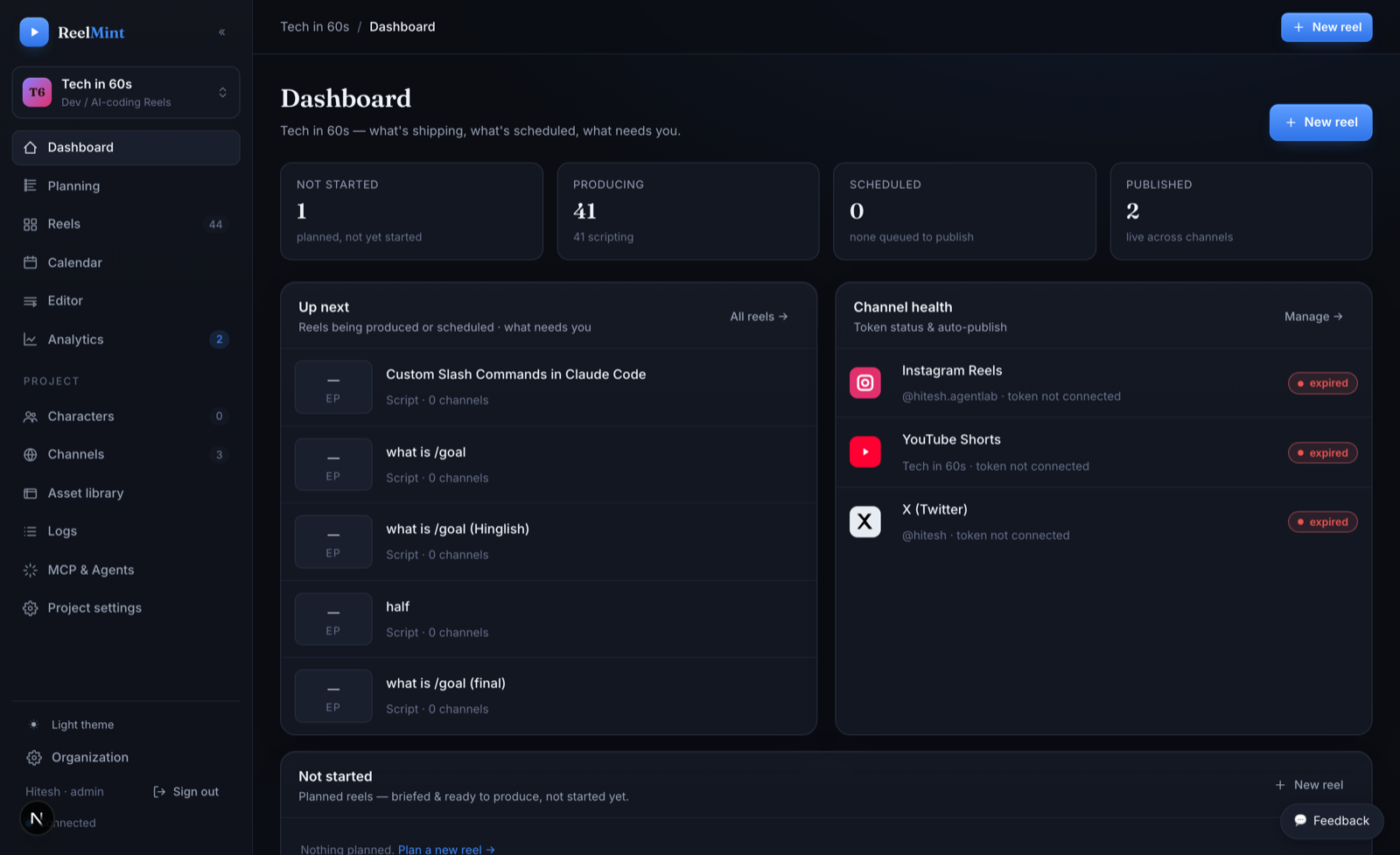
Task: Open Analytics in the sidebar
Action: [x=126, y=339]
